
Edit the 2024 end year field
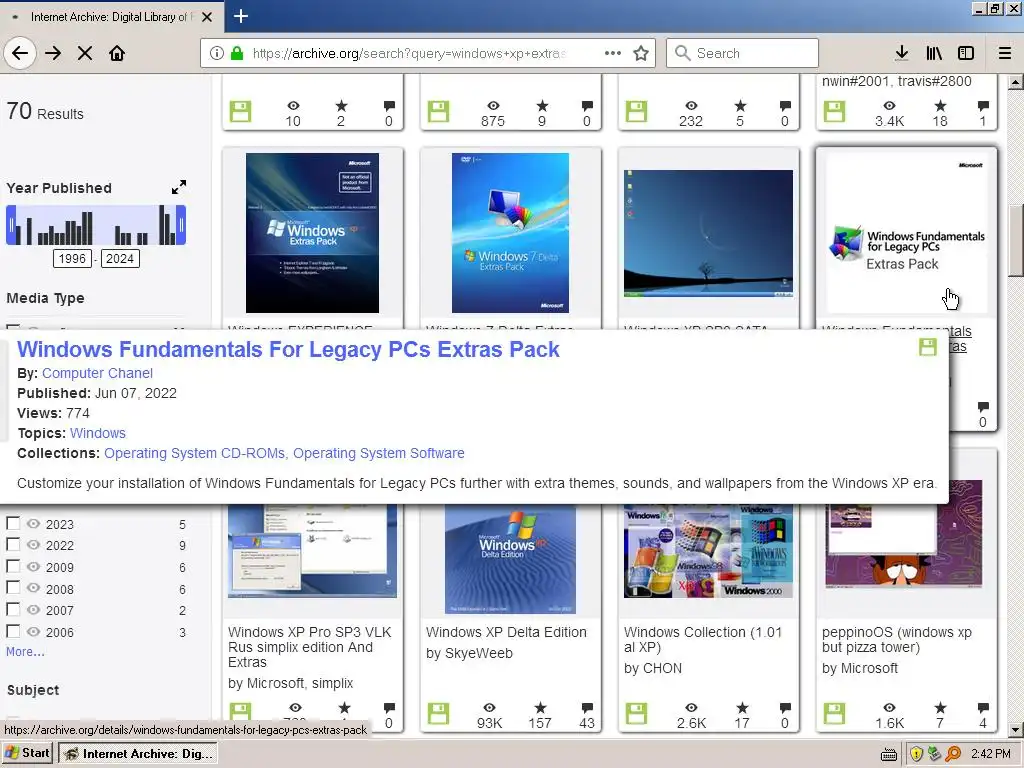tap(120, 259)
